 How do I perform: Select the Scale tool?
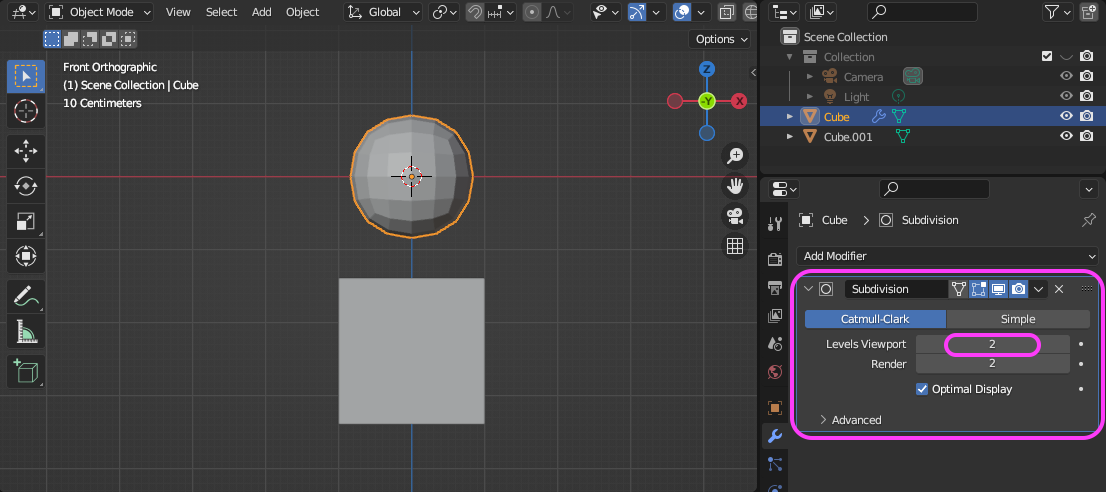tap(25, 221)
